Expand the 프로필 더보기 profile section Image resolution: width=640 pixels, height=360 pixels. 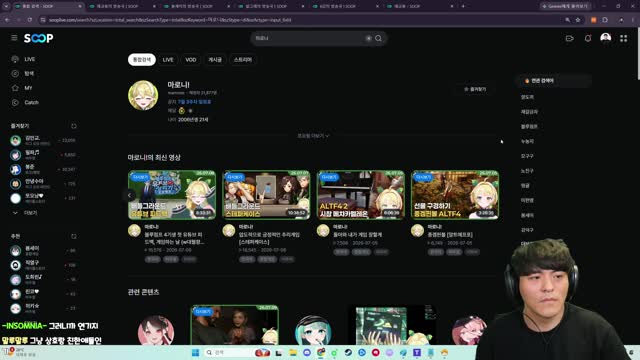click(x=313, y=136)
